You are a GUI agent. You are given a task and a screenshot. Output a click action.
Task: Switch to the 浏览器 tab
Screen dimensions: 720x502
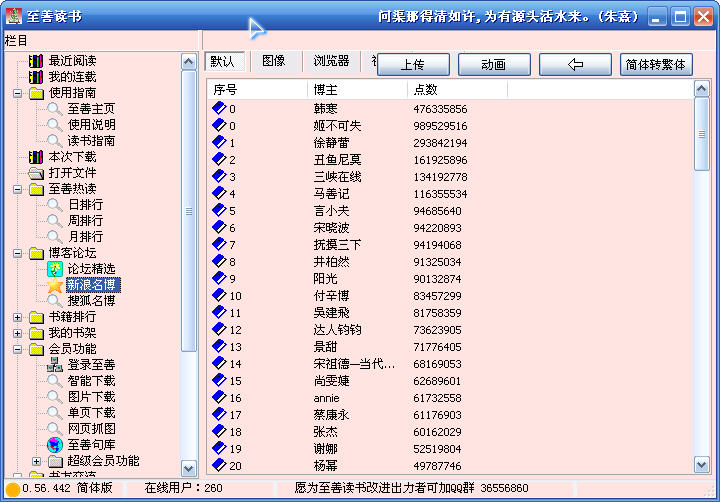point(332,61)
